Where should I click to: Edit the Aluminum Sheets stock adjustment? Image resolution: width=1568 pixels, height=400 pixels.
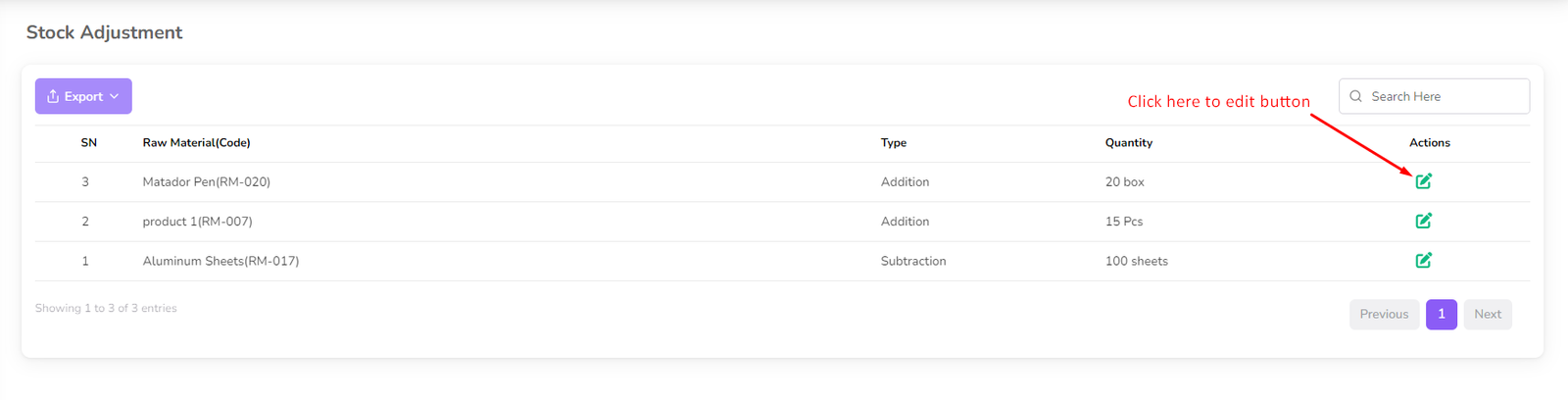pos(1423,260)
